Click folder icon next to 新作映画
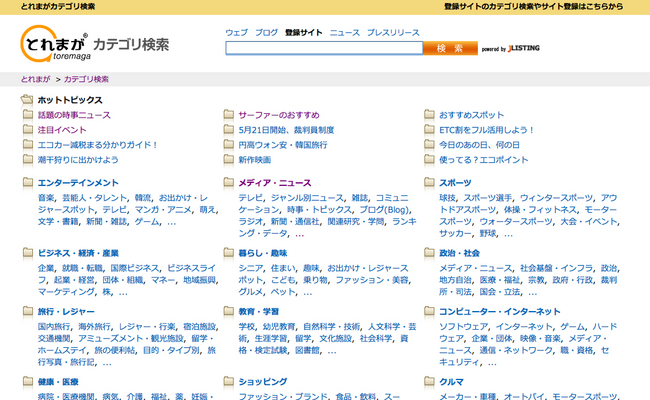Viewport: 650px width, 400px height. (228, 159)
